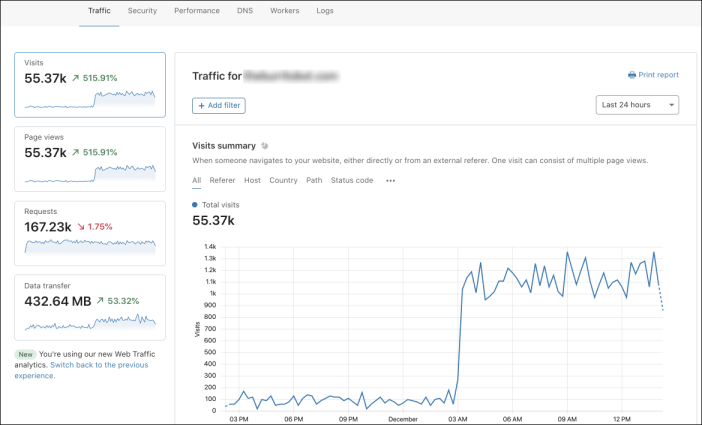
Task: Click the printer icon beside Print report
Action: pyautogui.click(x=632, y=75)
